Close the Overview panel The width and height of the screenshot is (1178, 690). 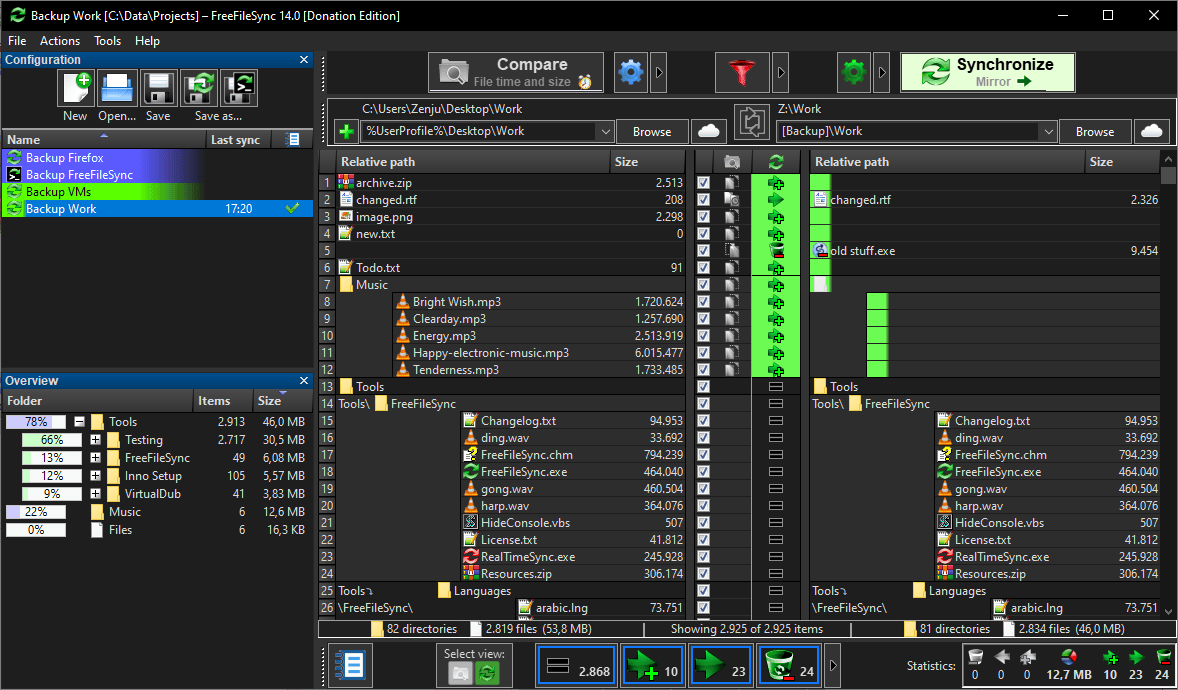(304, 380)
